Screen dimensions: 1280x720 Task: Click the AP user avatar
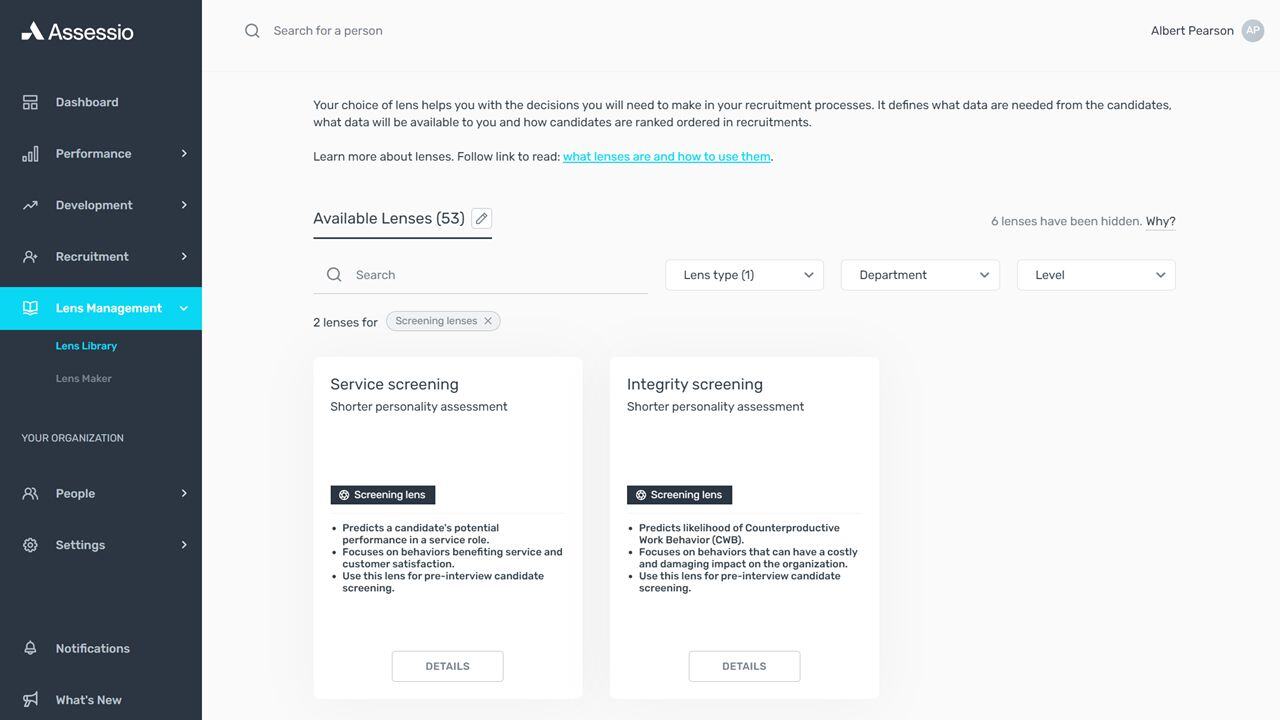pos(1253,31)
